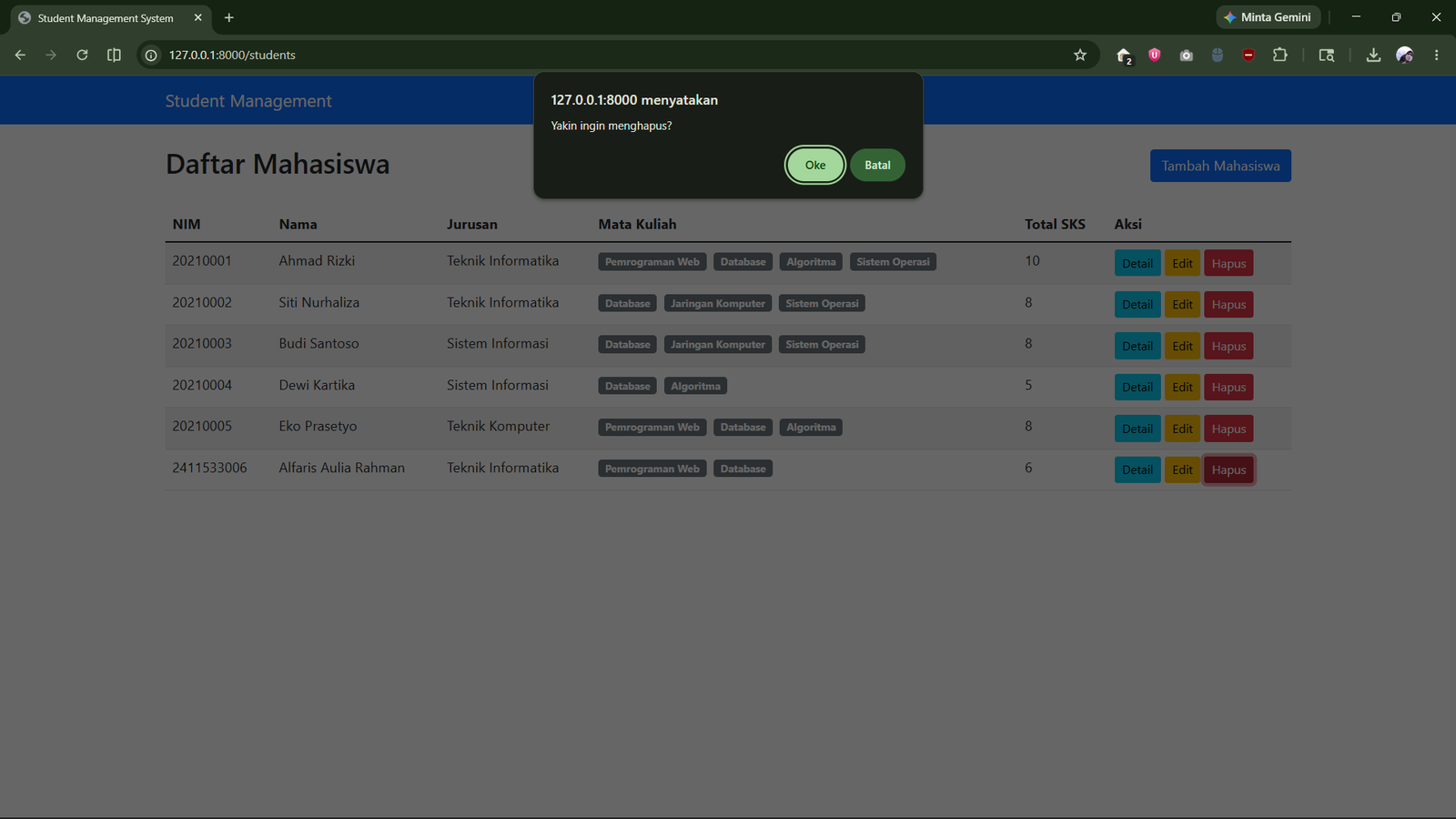
Task: Edit the Alfaris Aulia Rahman row
Action: point(1182,470)
